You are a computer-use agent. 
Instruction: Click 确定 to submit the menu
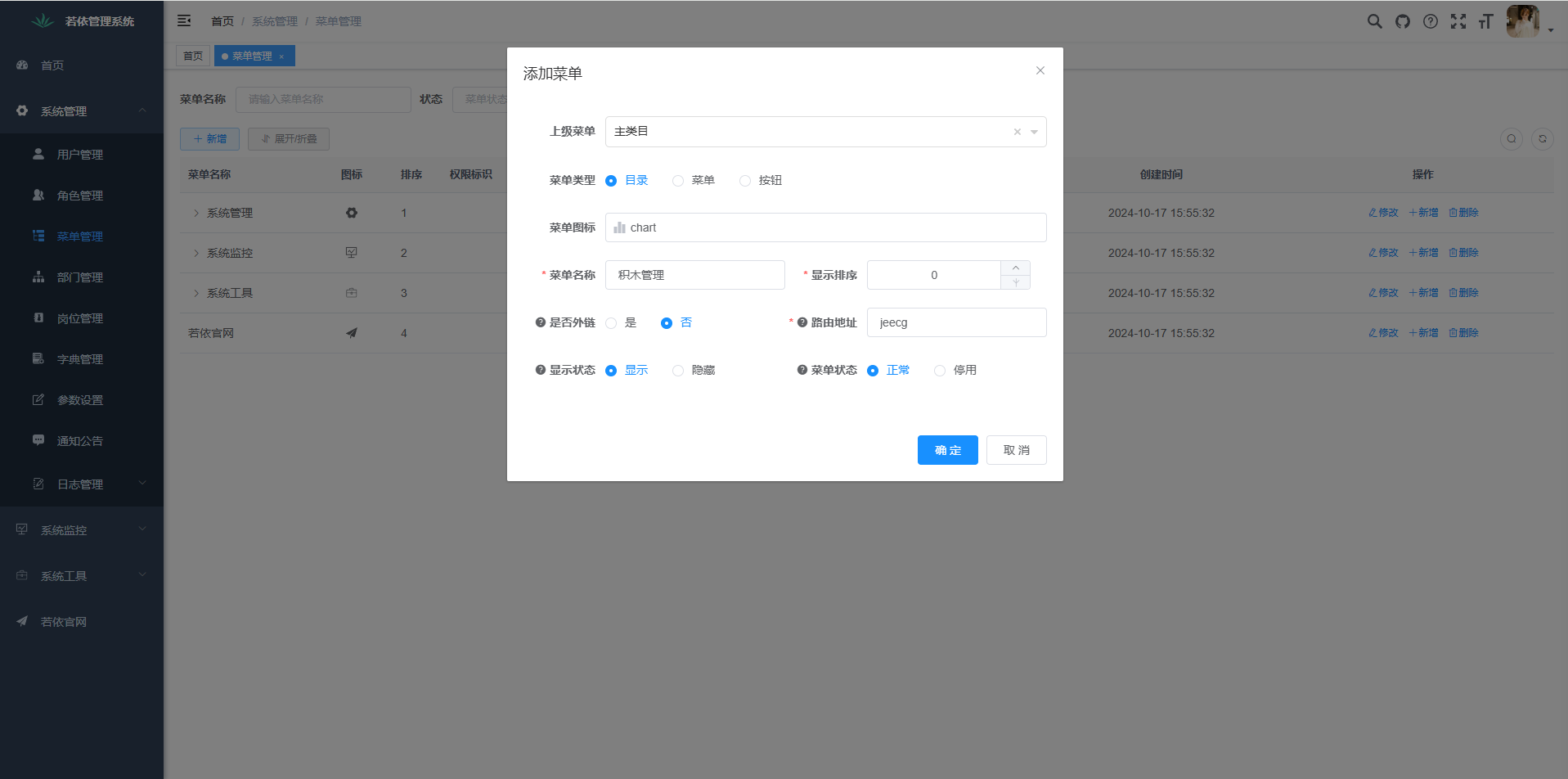(x=948, y=450)
